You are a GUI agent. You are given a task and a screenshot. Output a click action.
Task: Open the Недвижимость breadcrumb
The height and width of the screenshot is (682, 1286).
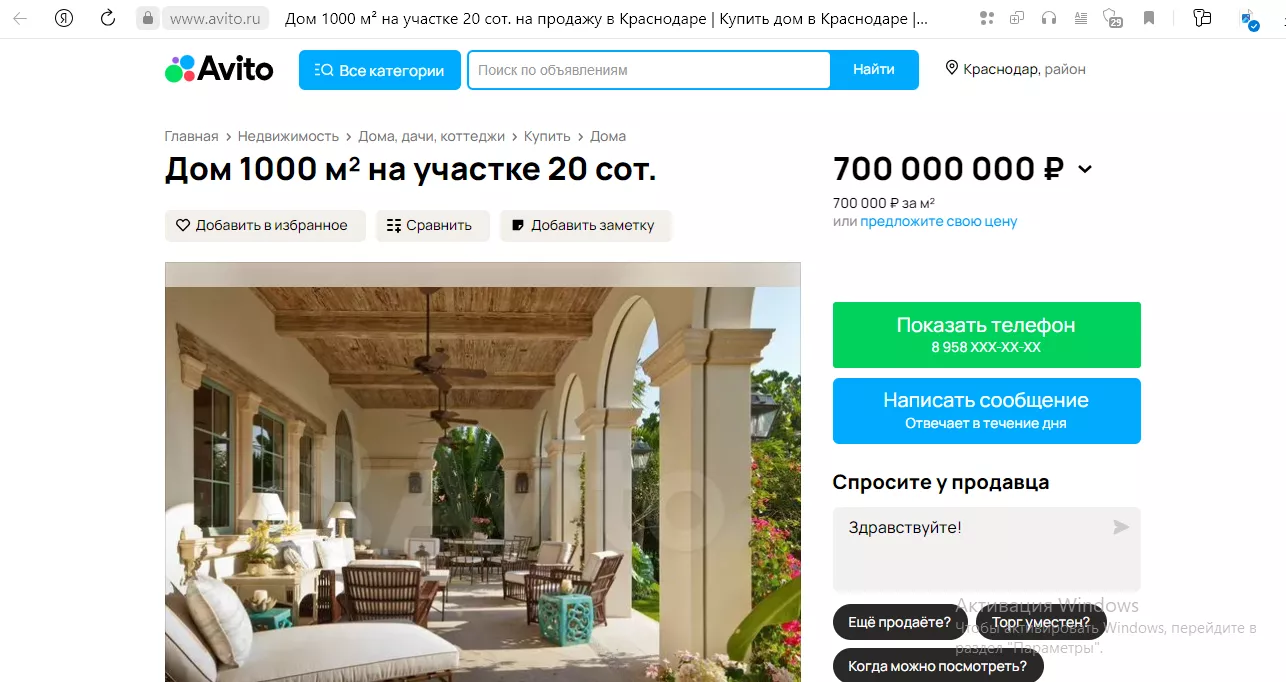(302, 136)
